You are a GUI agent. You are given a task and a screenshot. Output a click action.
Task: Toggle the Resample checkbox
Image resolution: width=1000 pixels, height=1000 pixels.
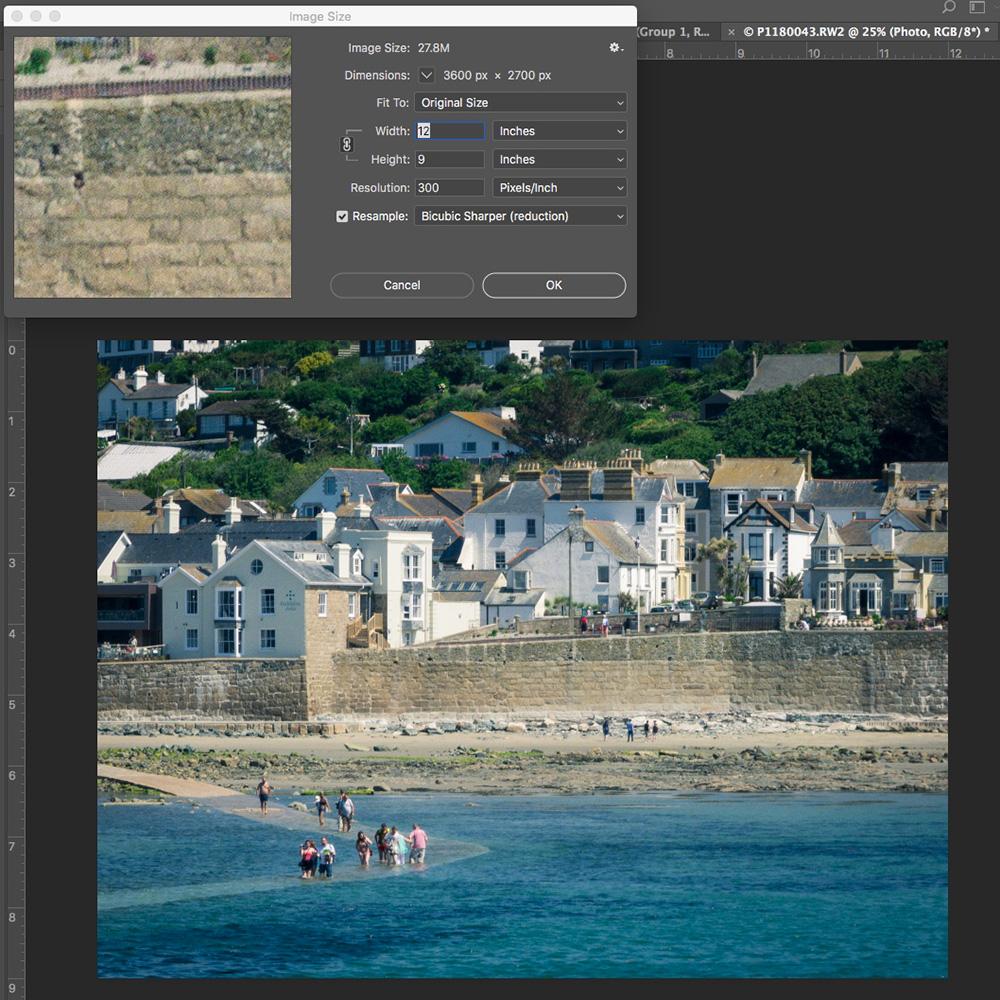pyautogui.click(x=342, y=216)
